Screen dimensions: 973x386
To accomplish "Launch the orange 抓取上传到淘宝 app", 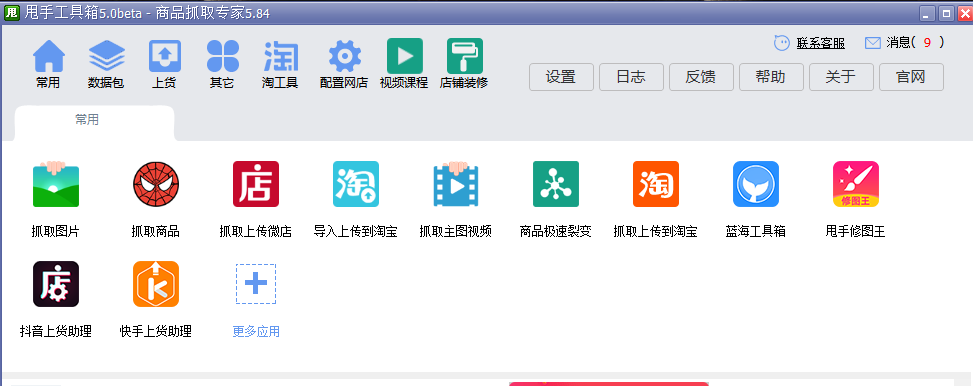I will coord(656,184).
